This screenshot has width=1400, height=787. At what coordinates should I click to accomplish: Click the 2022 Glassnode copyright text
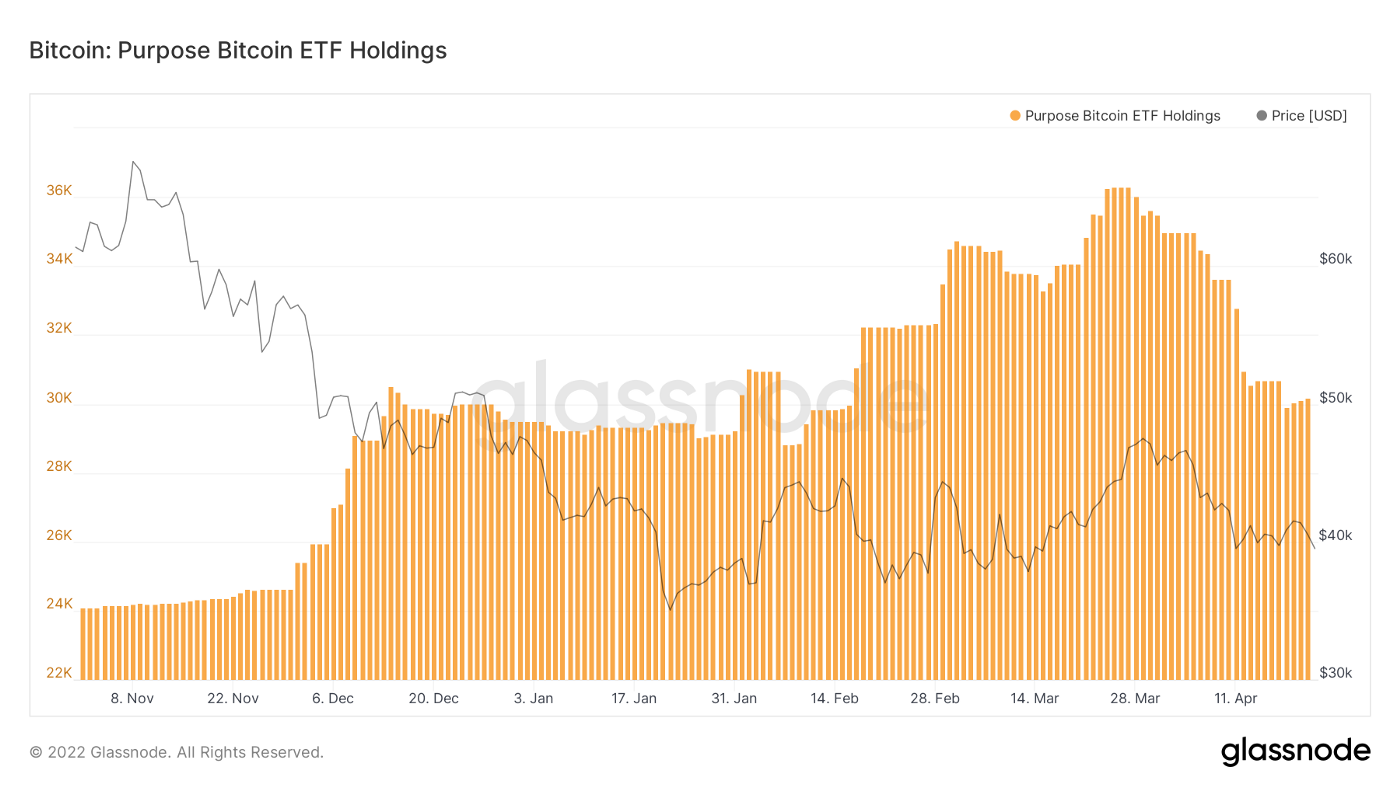click(176, 752)
